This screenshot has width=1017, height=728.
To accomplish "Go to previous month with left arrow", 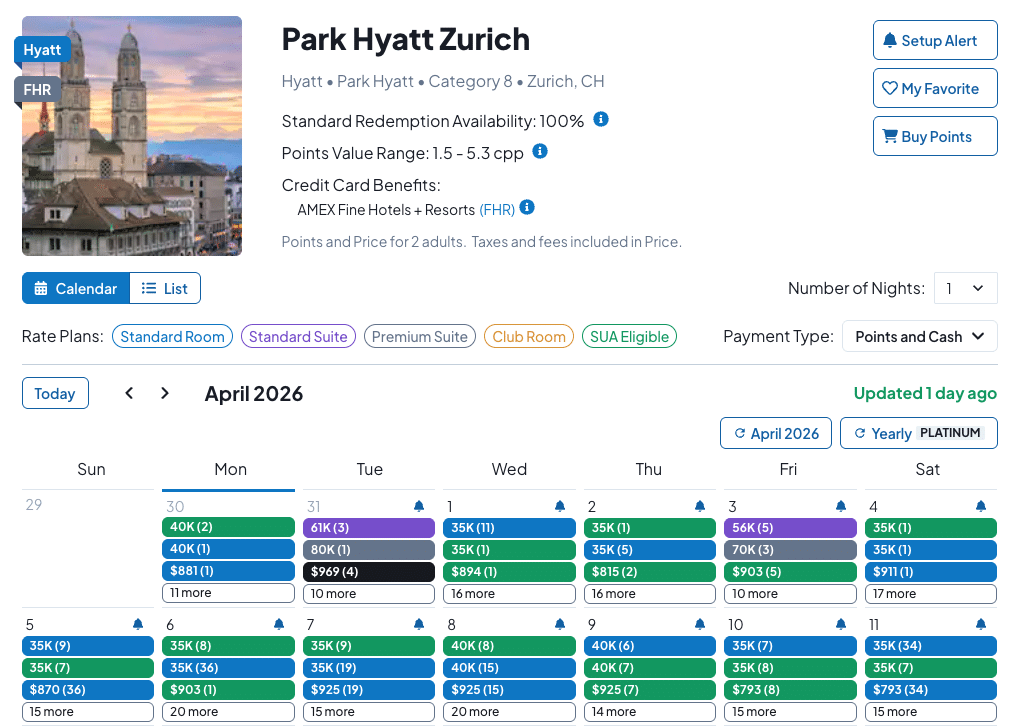I will pos(129,393).
